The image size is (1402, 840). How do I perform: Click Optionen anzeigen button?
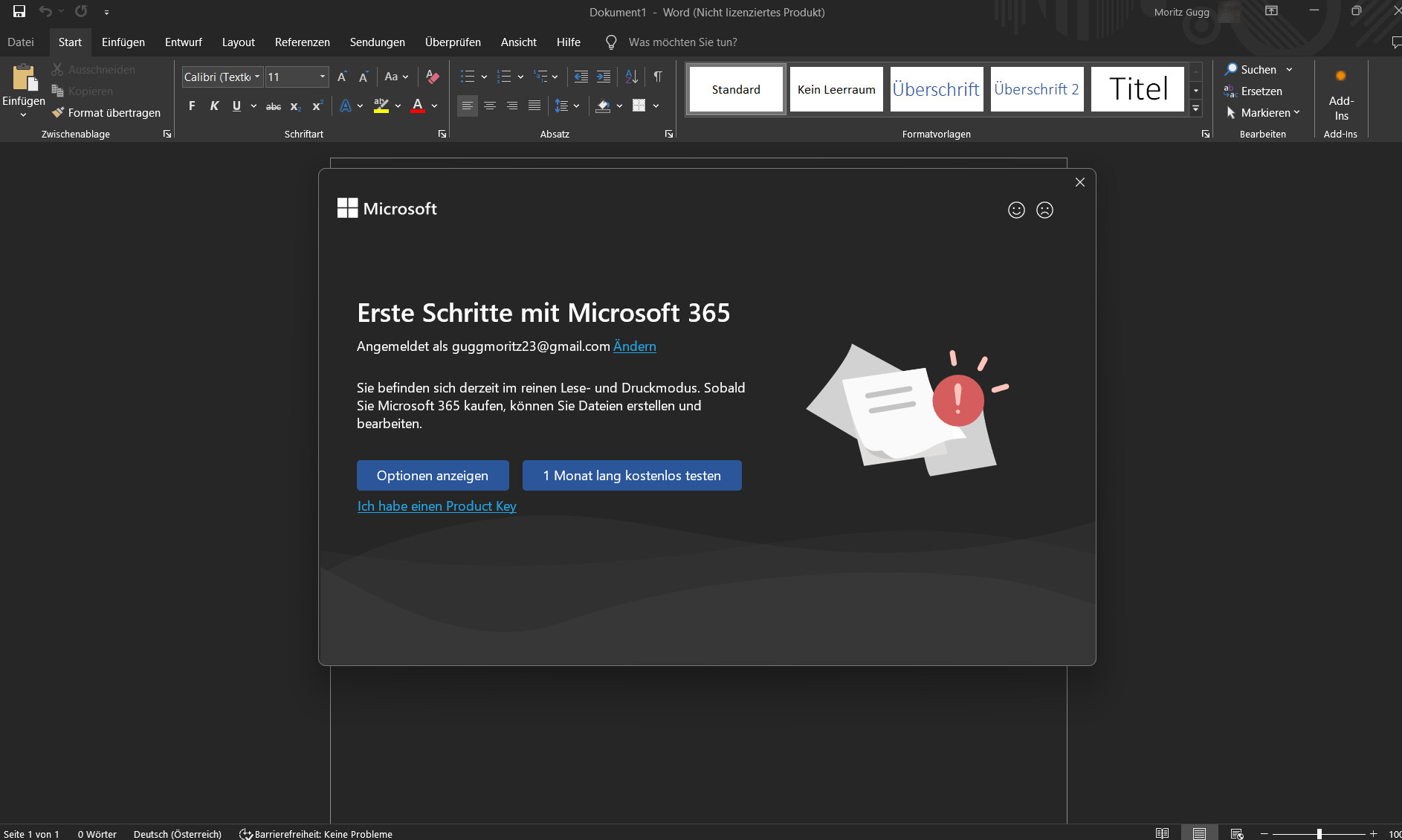coord(433,476)
